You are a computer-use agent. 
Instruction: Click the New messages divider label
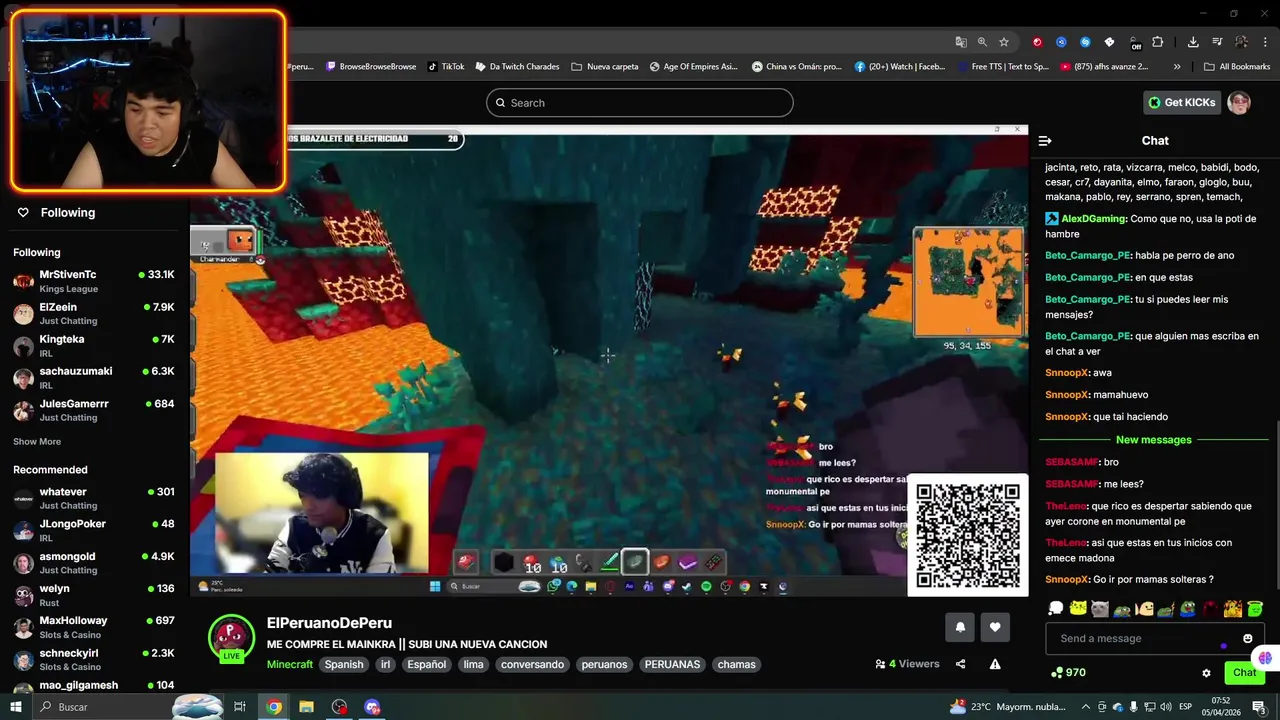[x=1153, y=440]
